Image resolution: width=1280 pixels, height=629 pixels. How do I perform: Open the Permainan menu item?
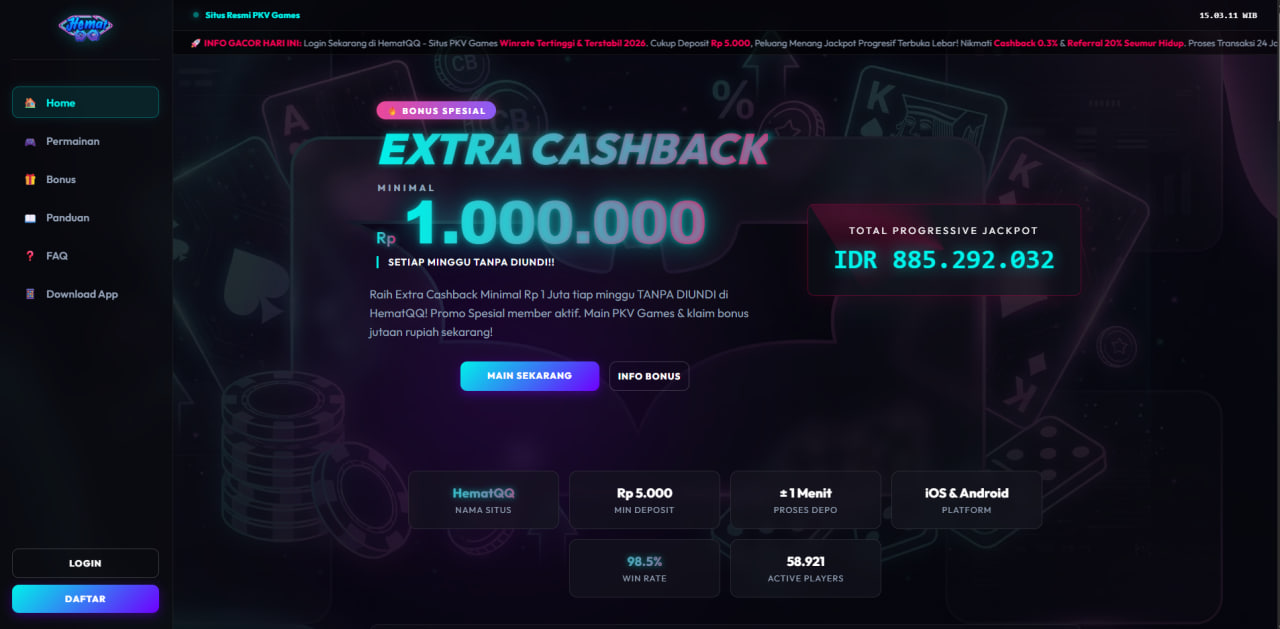pos(72,141)
